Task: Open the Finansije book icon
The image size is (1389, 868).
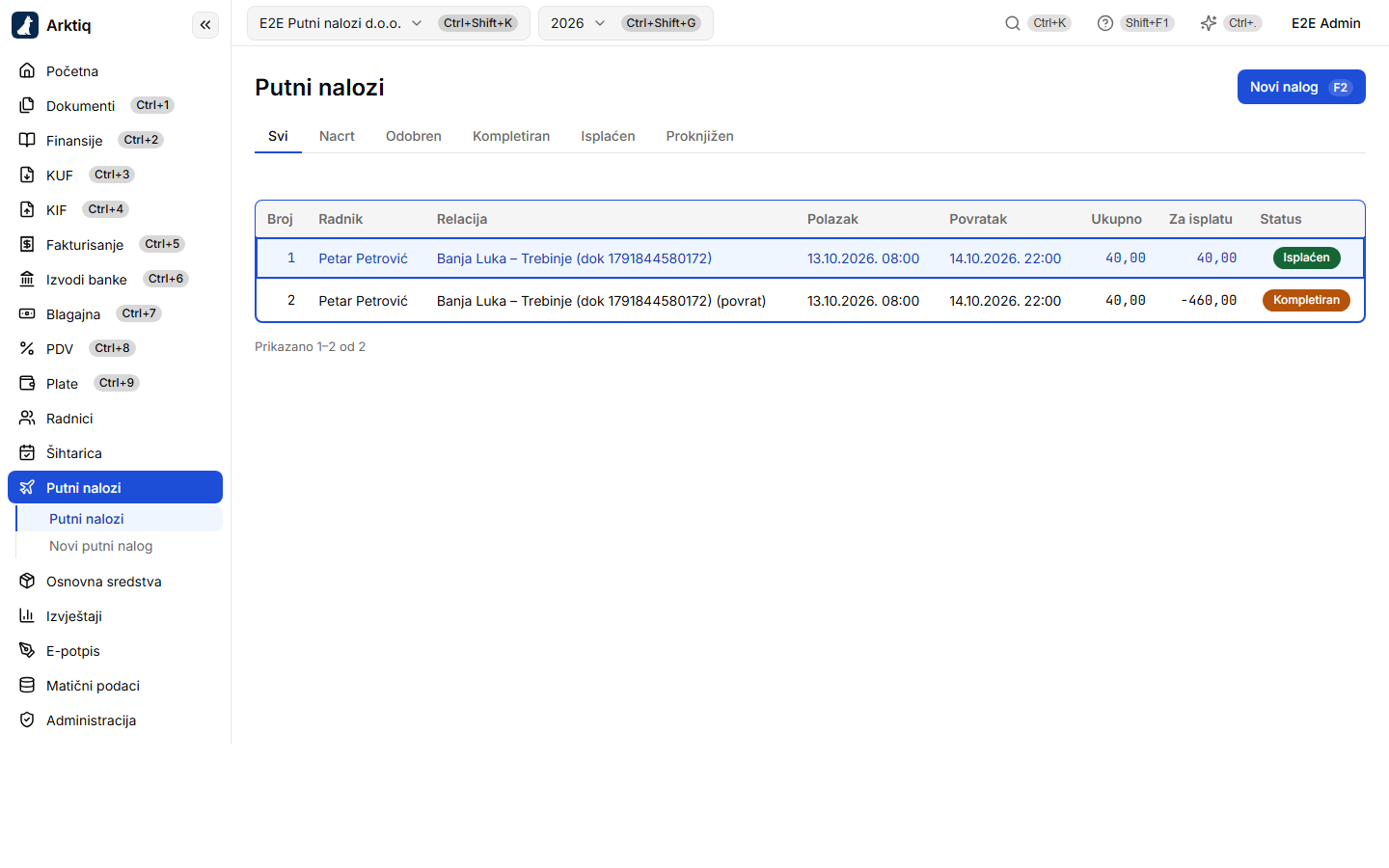Action: 27,141
